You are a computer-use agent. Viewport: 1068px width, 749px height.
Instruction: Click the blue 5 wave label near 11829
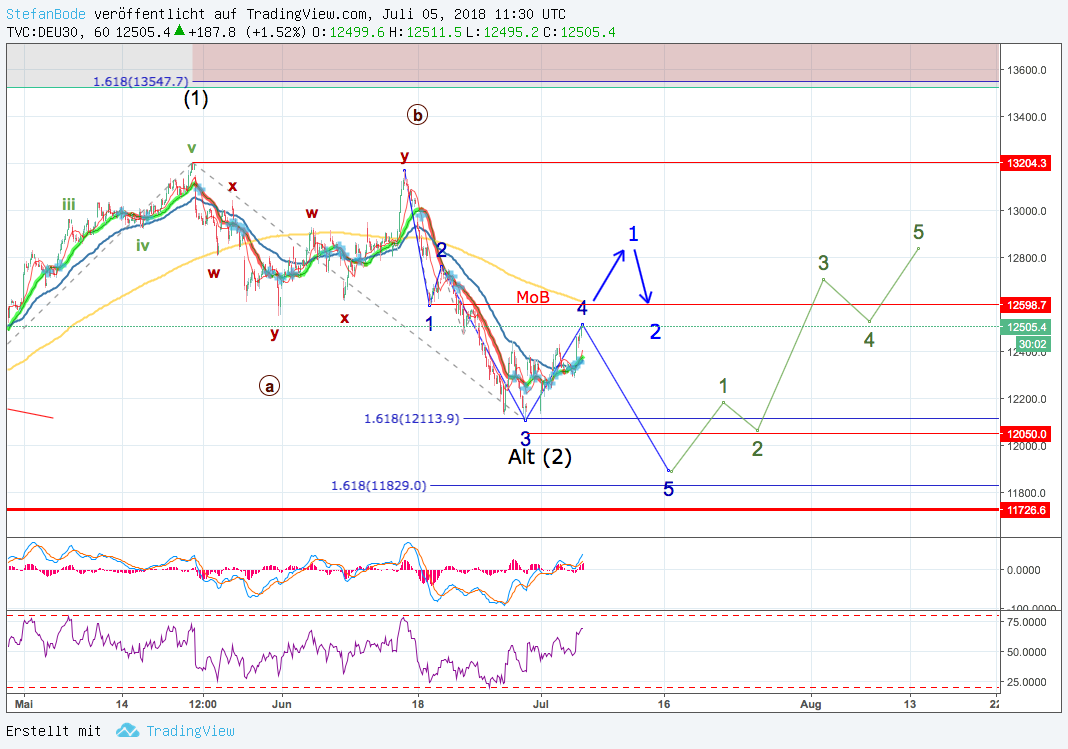coord(669,490)
